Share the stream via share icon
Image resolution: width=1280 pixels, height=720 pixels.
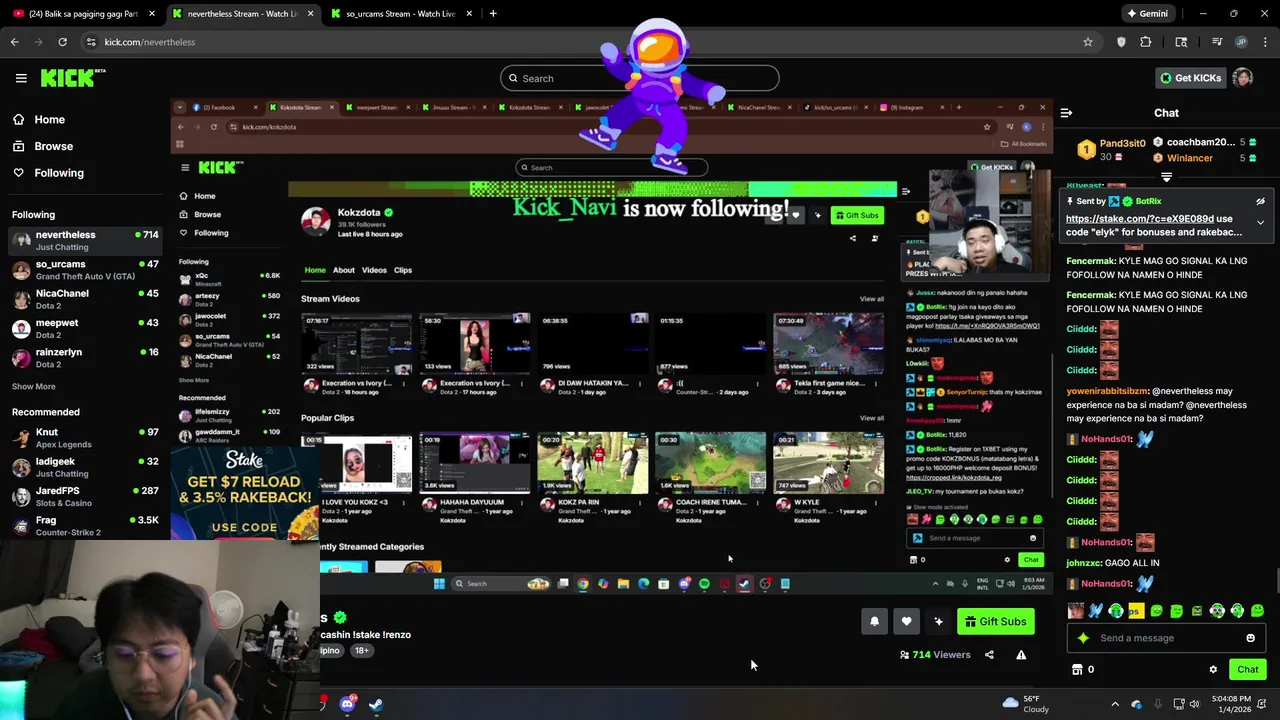(x=989, y=655)
